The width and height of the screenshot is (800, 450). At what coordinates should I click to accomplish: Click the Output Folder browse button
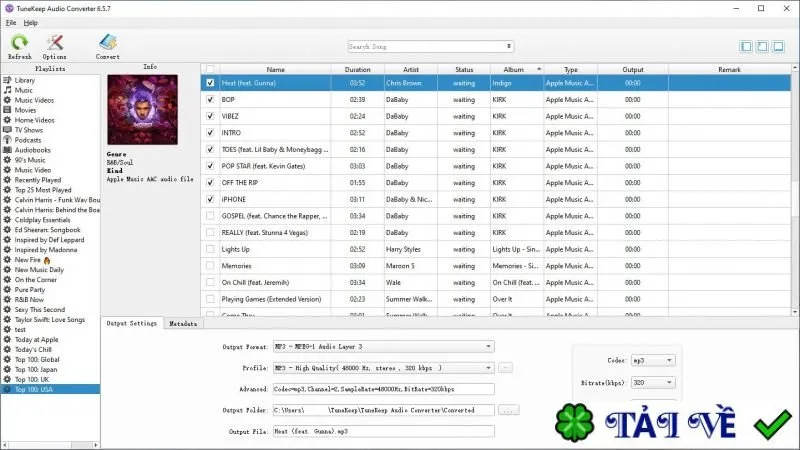click(x=509, y=410)
